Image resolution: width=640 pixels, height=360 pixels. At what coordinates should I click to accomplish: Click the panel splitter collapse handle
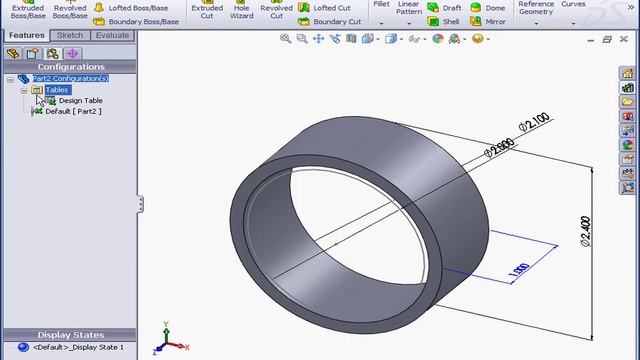pos(140,204)
